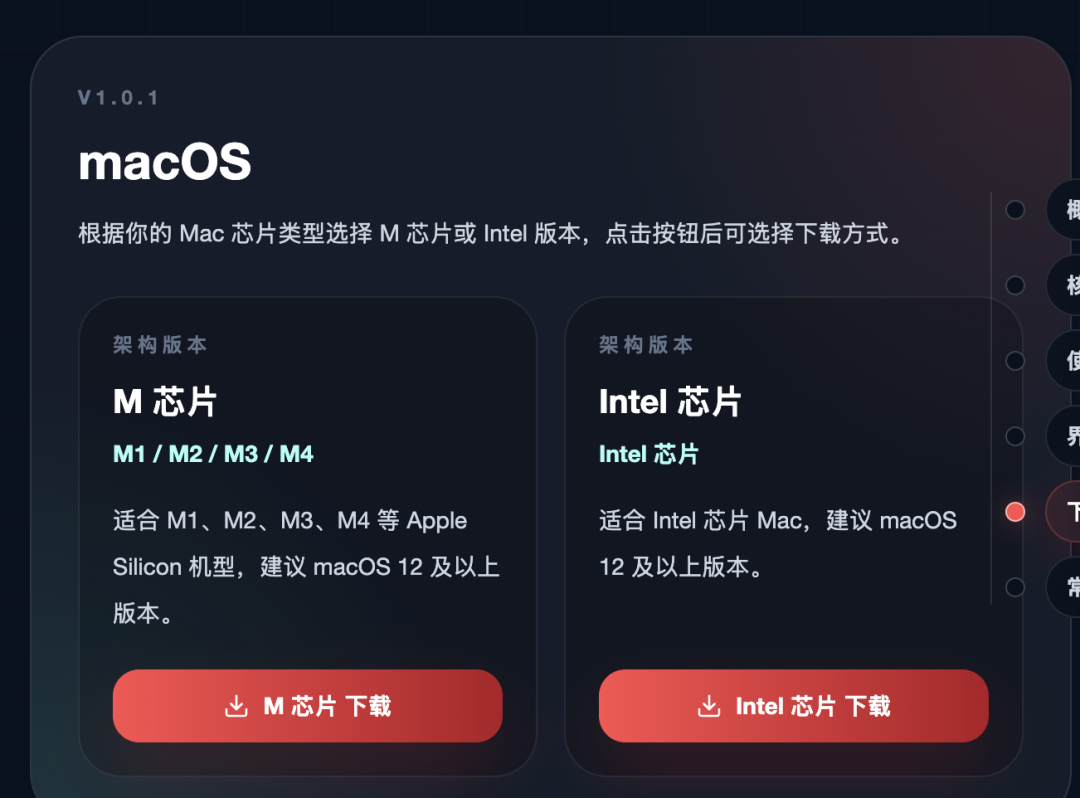Click the 架构版本 label on the M chip card
The height and width of the screenshot is (798, 1080).
point(158,344)
